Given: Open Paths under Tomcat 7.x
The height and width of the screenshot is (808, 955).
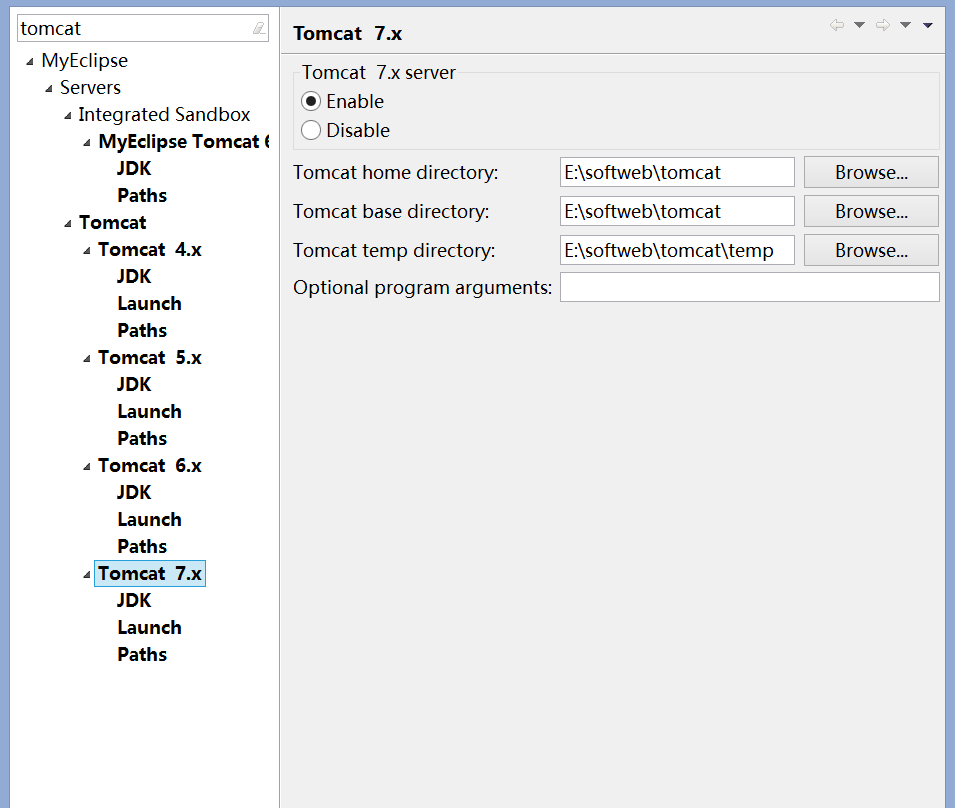Looking at the screenshot, I should coord(142,655).
